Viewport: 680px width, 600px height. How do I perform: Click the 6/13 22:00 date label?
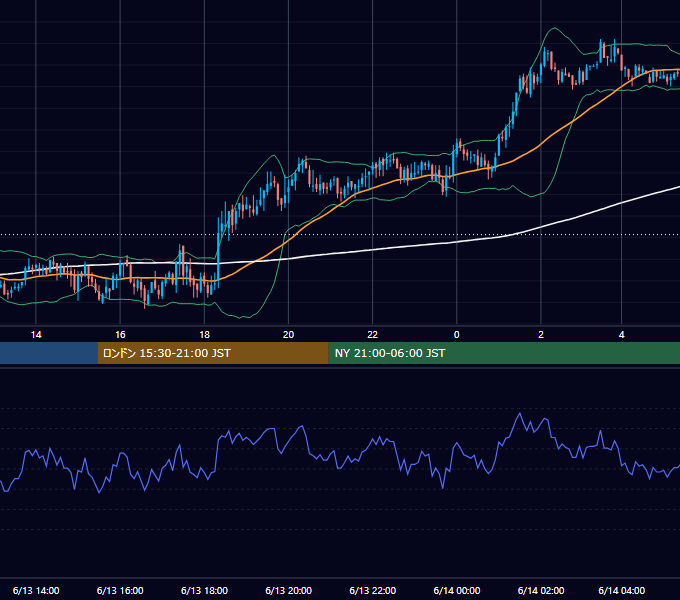[x=373, y=590]
